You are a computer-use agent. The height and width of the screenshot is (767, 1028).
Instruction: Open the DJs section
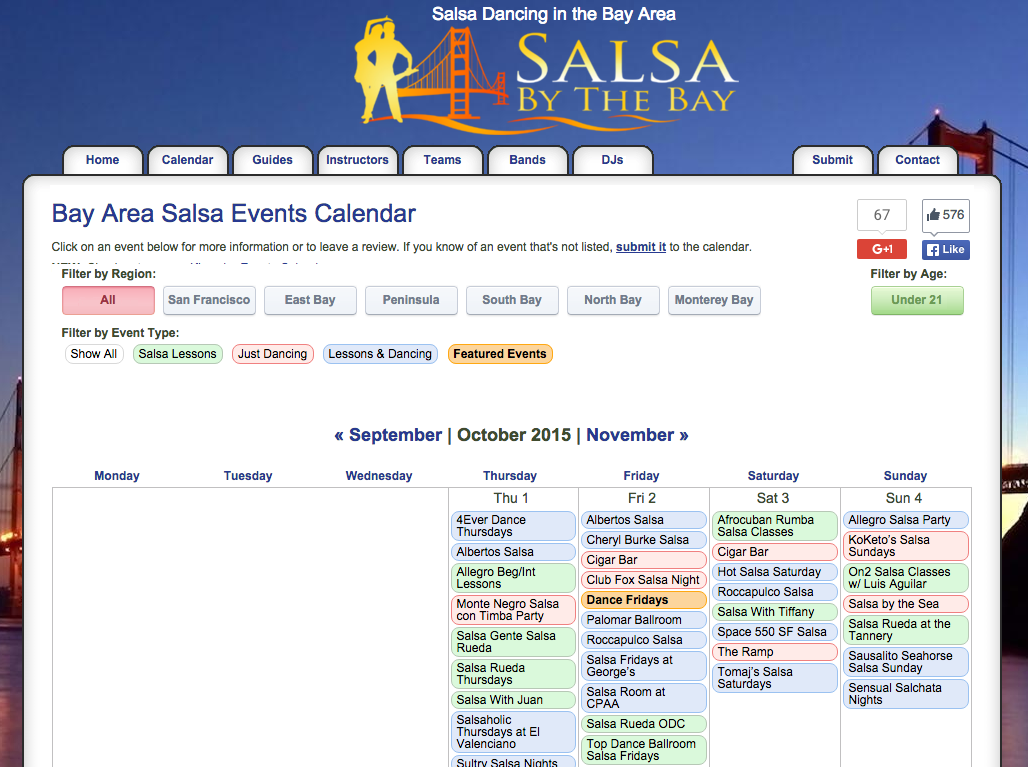point(612,160)
